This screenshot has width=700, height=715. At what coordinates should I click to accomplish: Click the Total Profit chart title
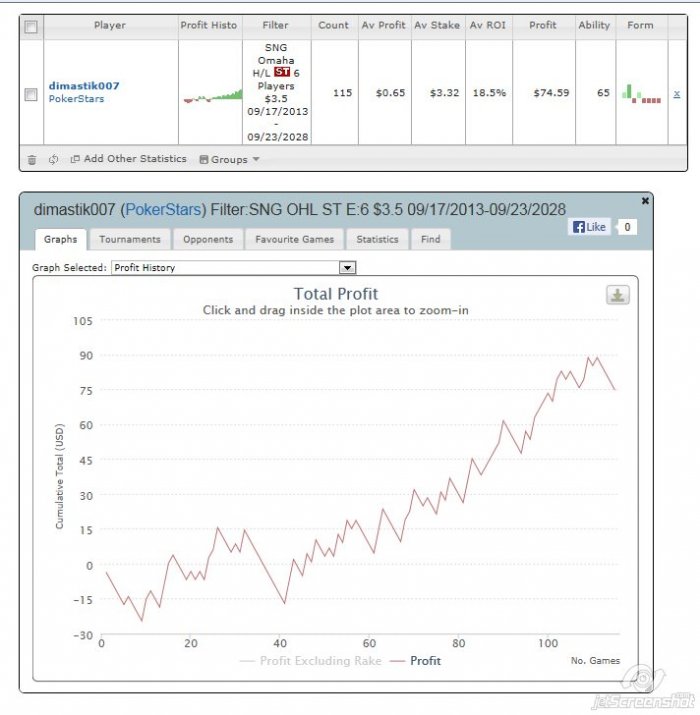(336, 294)
